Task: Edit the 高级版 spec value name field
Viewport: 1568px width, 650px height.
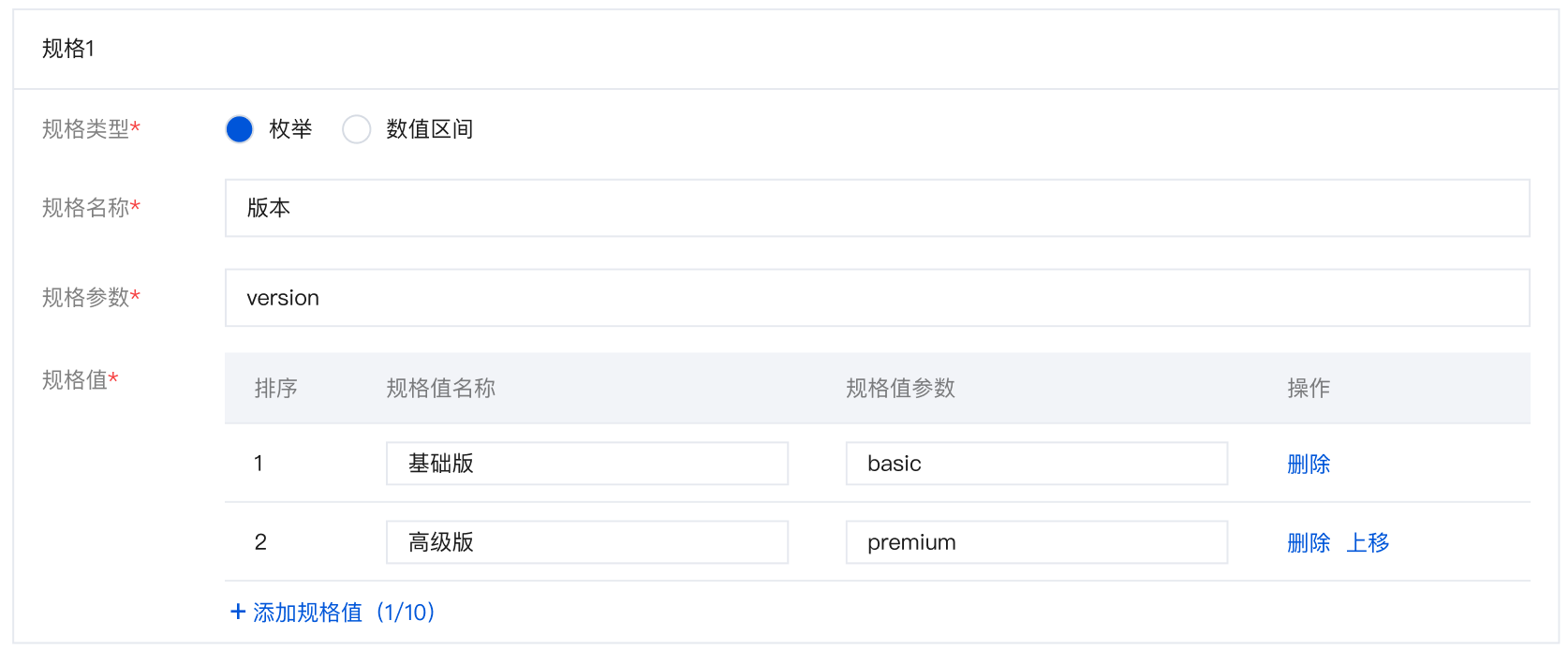Action: tap(586, 542)
